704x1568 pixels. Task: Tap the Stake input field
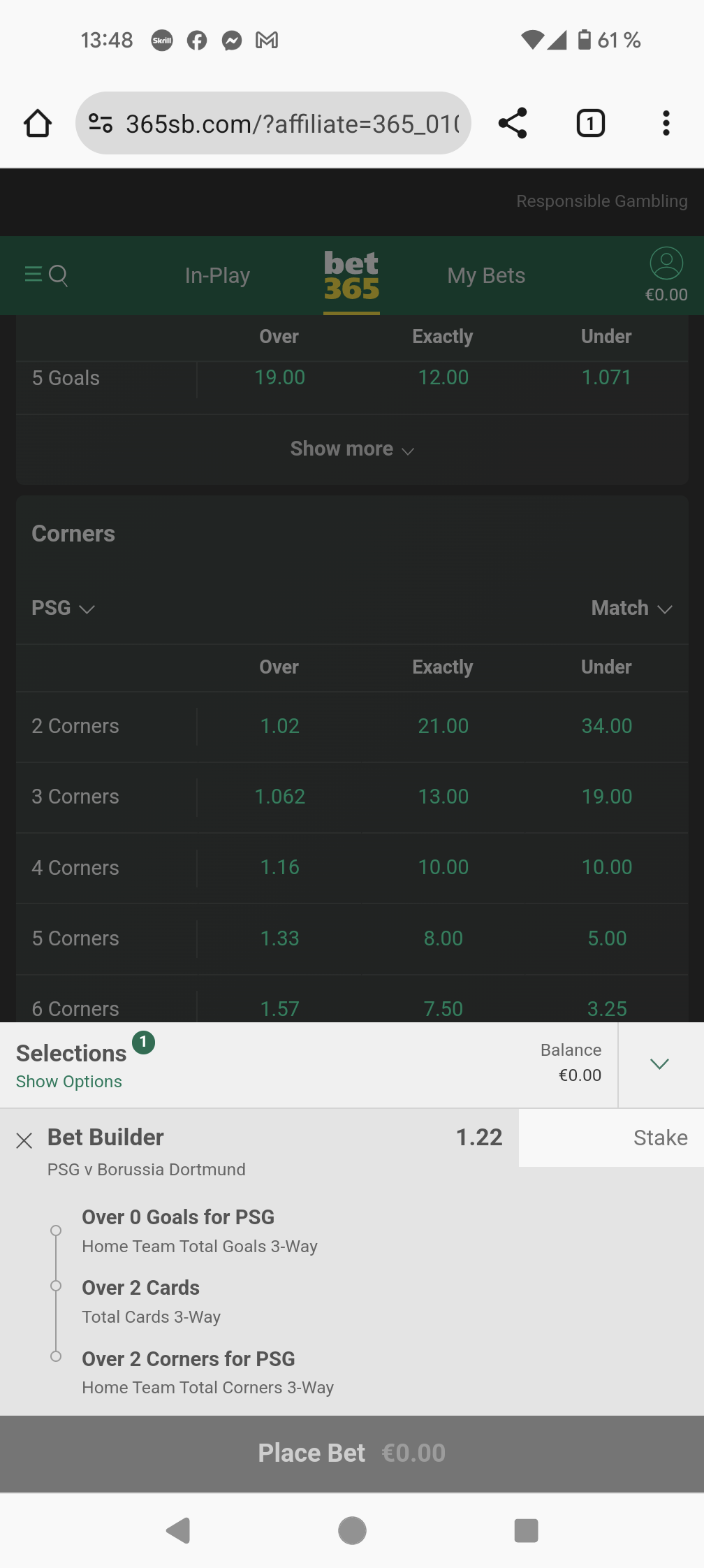[611, 1138]
